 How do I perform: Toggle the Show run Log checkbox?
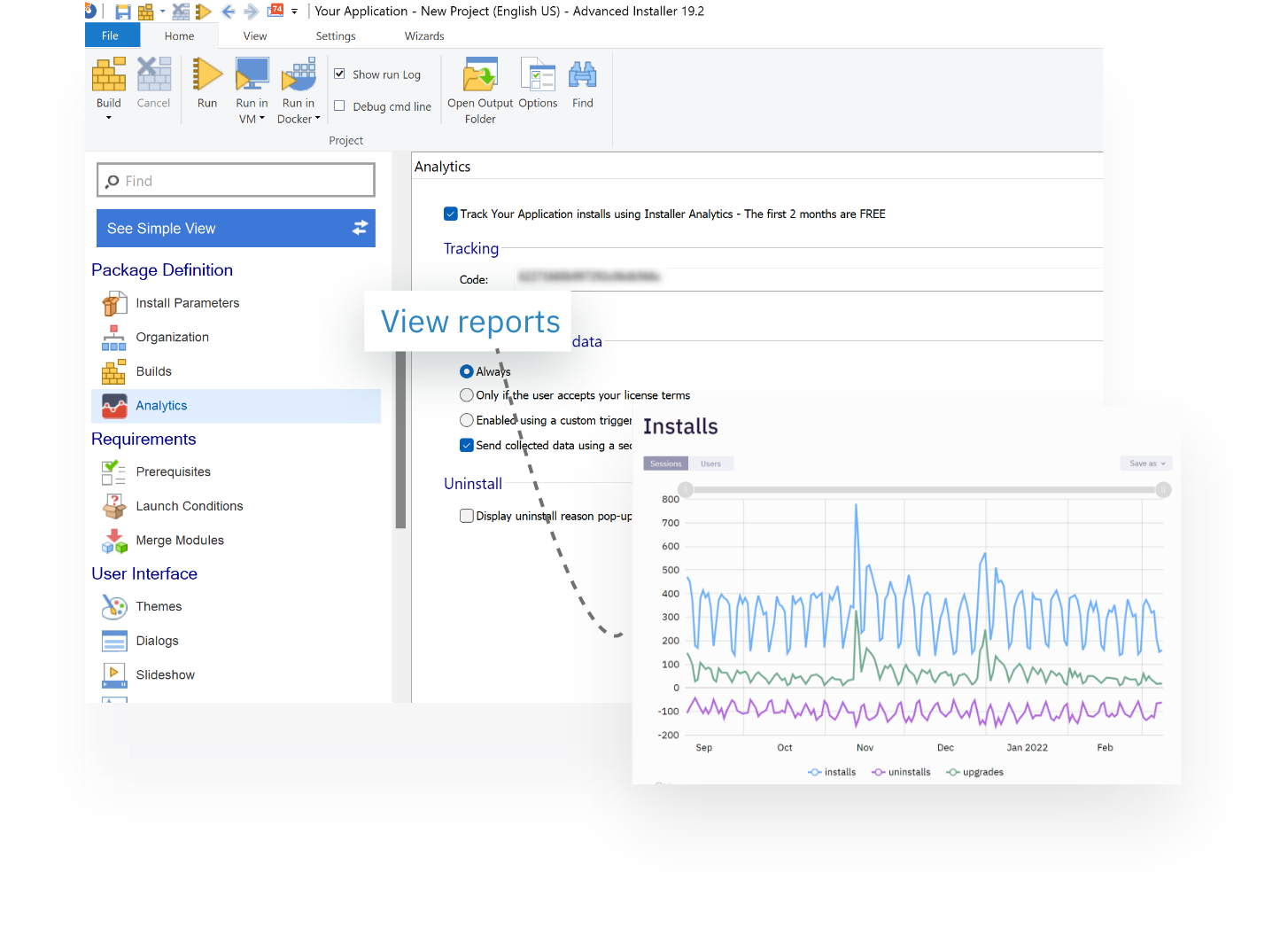(339, 74)
